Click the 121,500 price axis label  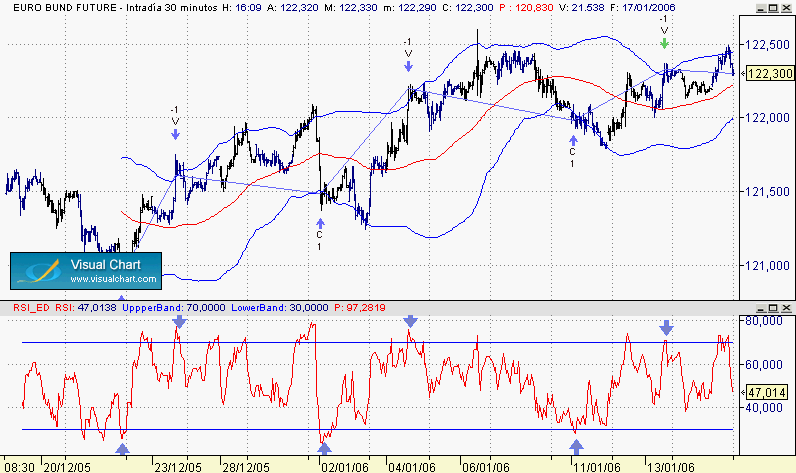[768, 191]
